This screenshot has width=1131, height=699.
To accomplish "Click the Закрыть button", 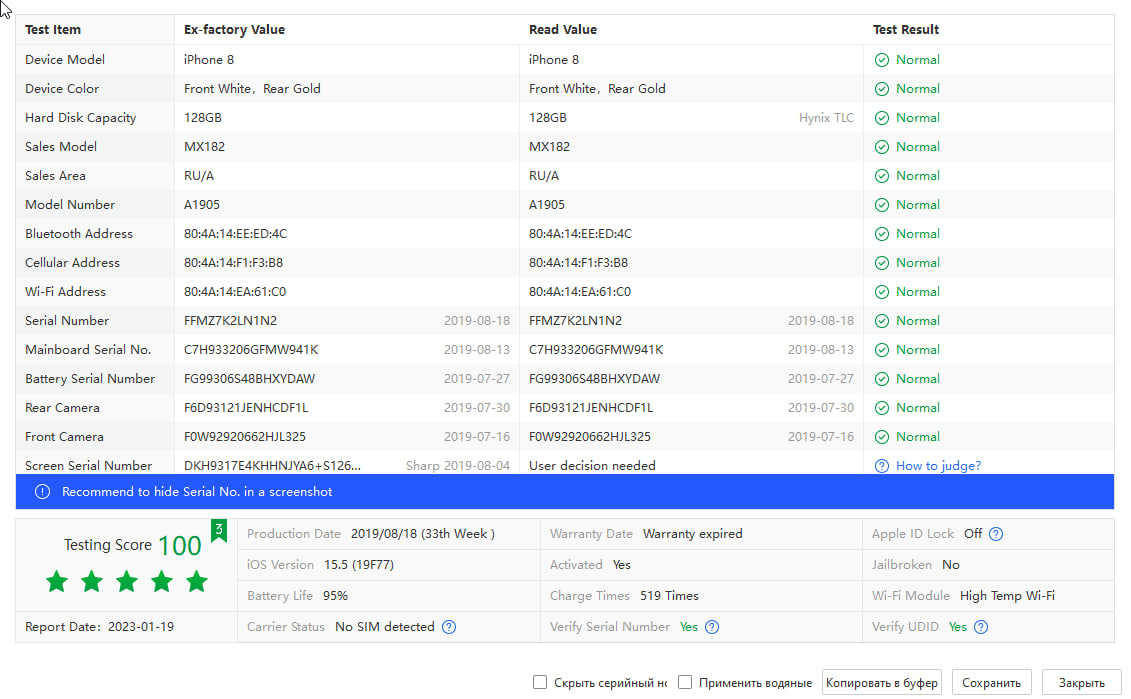I will click(1081, 682).
